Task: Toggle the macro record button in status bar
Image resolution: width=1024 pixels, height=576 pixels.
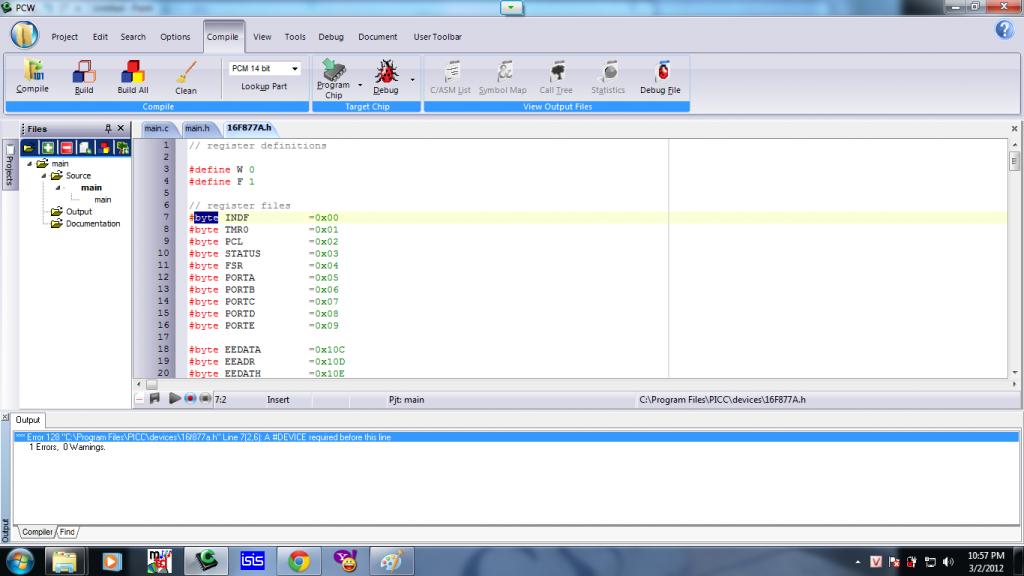Action: click(x=189, y=399)
